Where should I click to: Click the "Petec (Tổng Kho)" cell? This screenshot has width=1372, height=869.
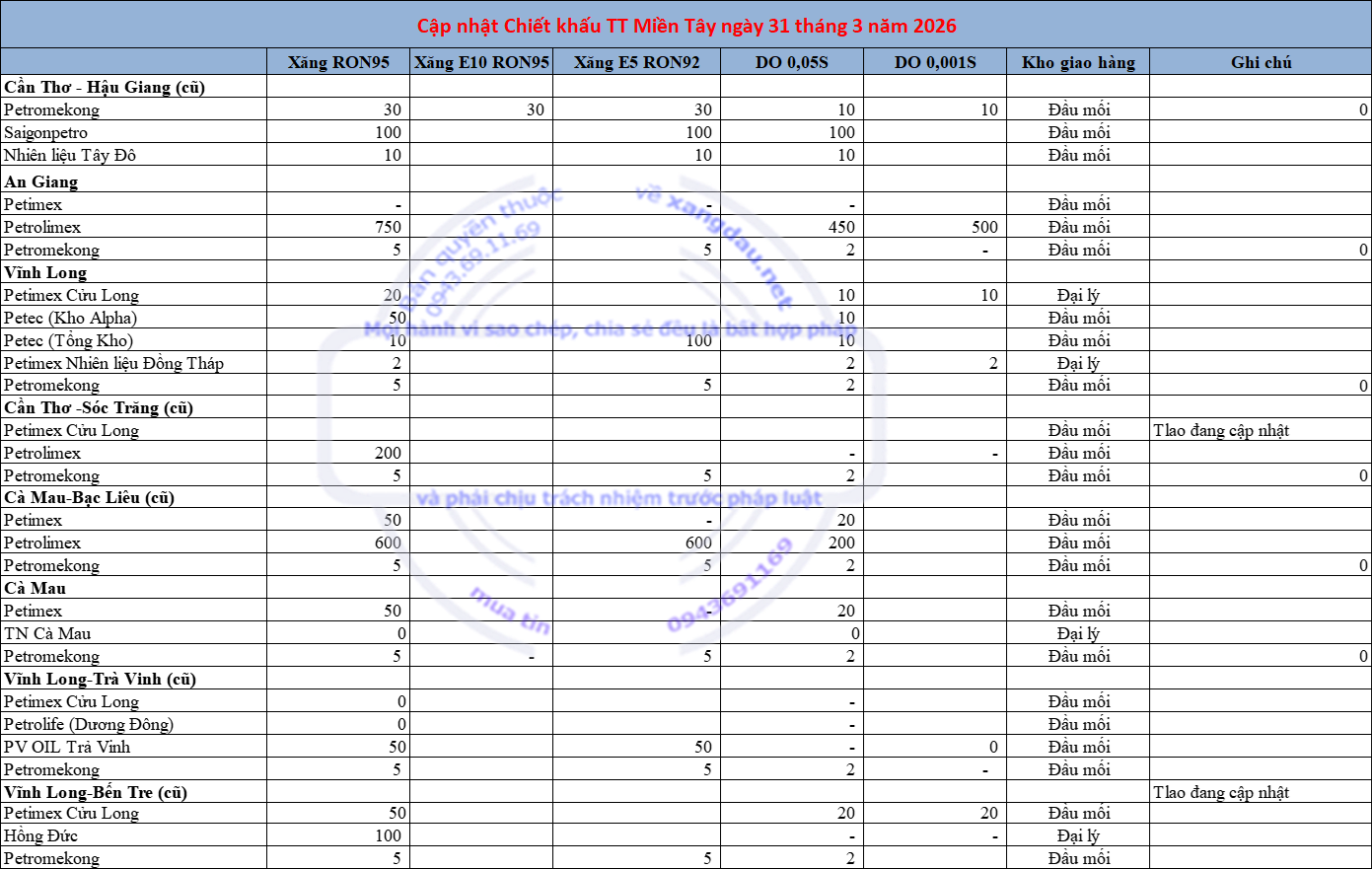pyautogui.click(x=68, y=340)
